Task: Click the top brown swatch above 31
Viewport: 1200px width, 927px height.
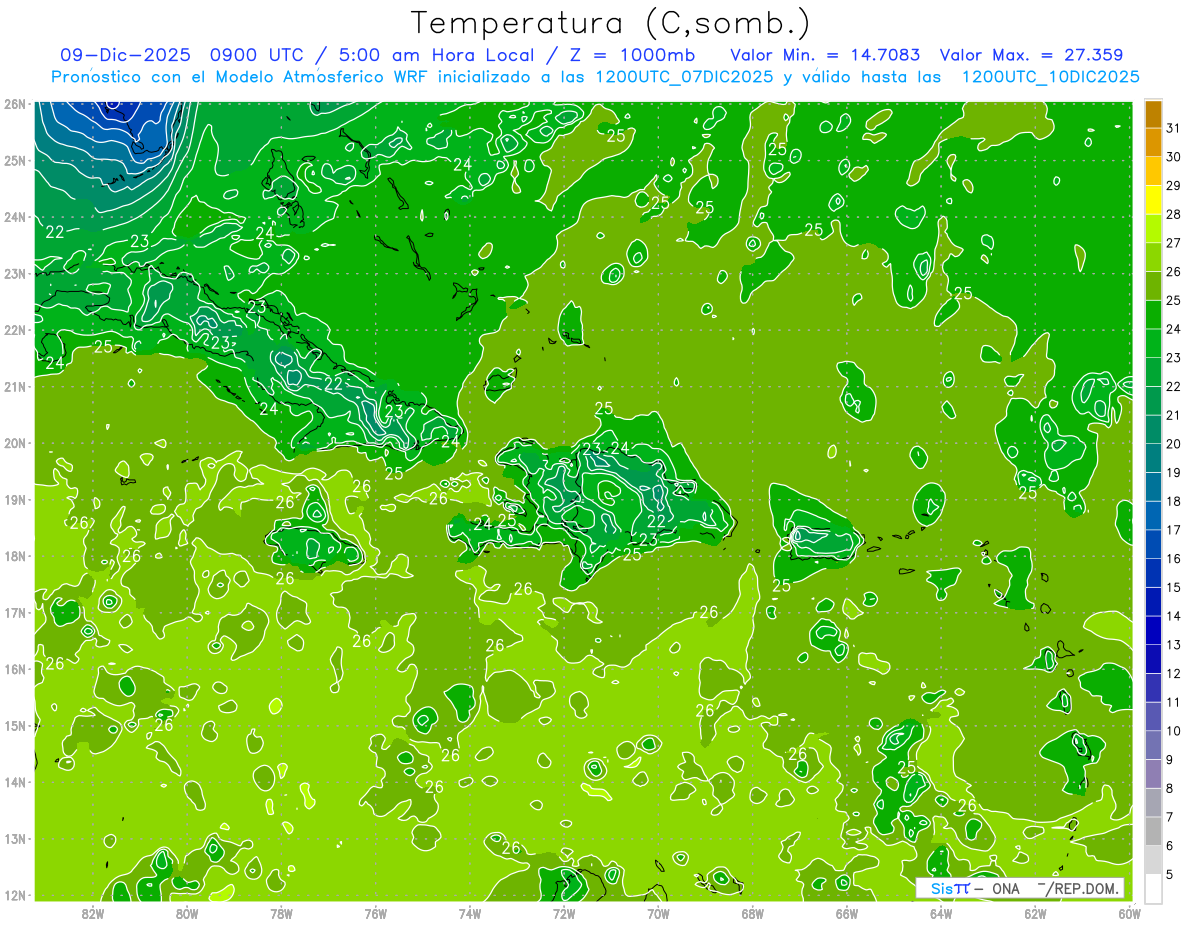Action: tap(1153, 114)
